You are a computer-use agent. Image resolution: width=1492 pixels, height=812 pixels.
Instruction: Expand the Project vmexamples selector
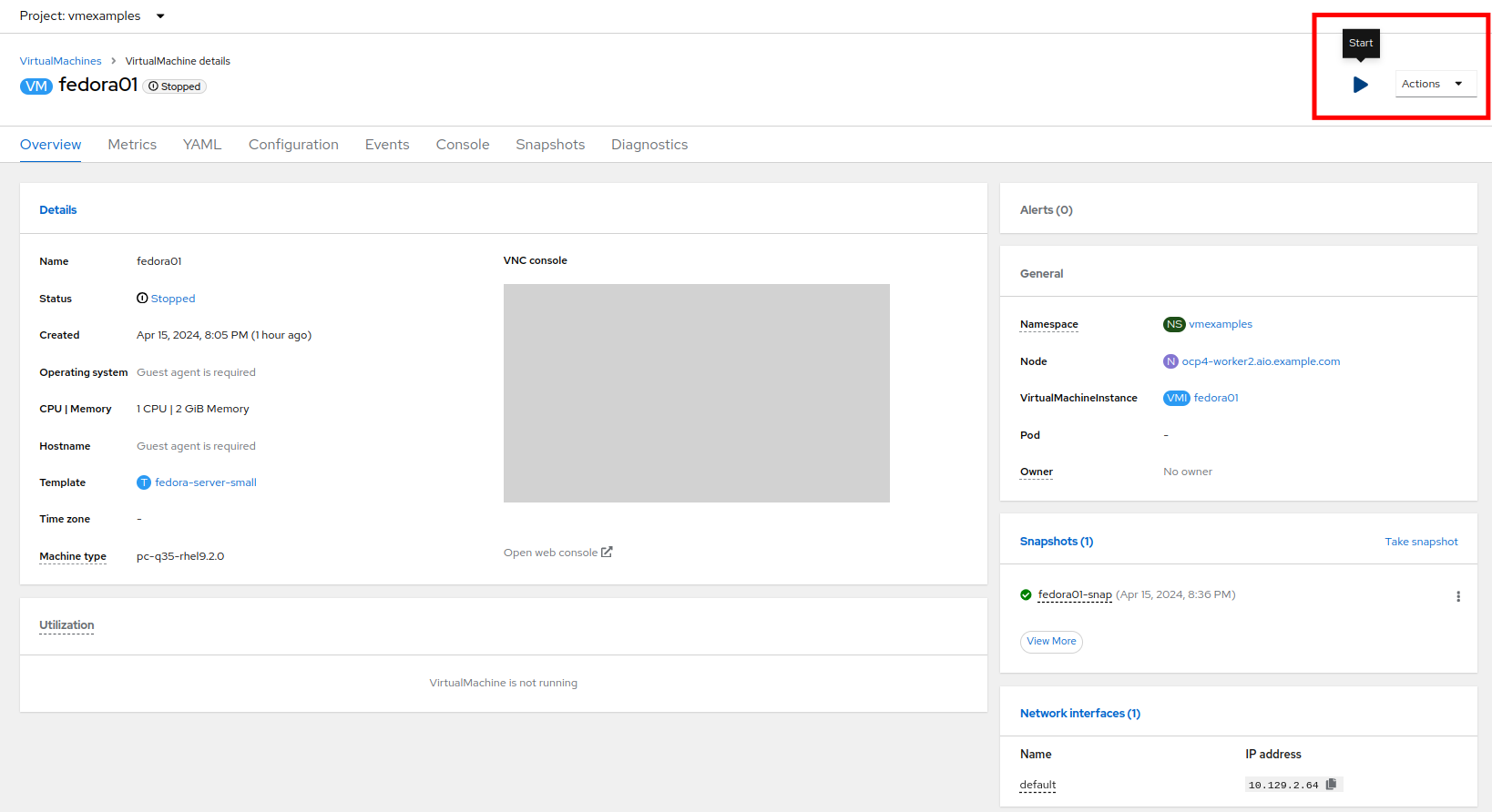(x=92, y=15)
